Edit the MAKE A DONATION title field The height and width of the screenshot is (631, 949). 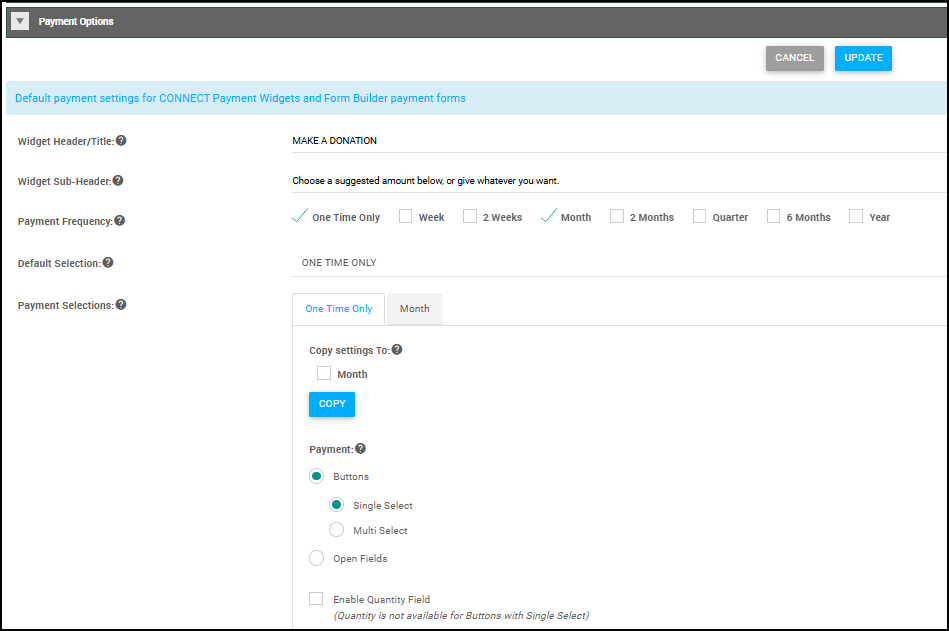pos(619,140)
